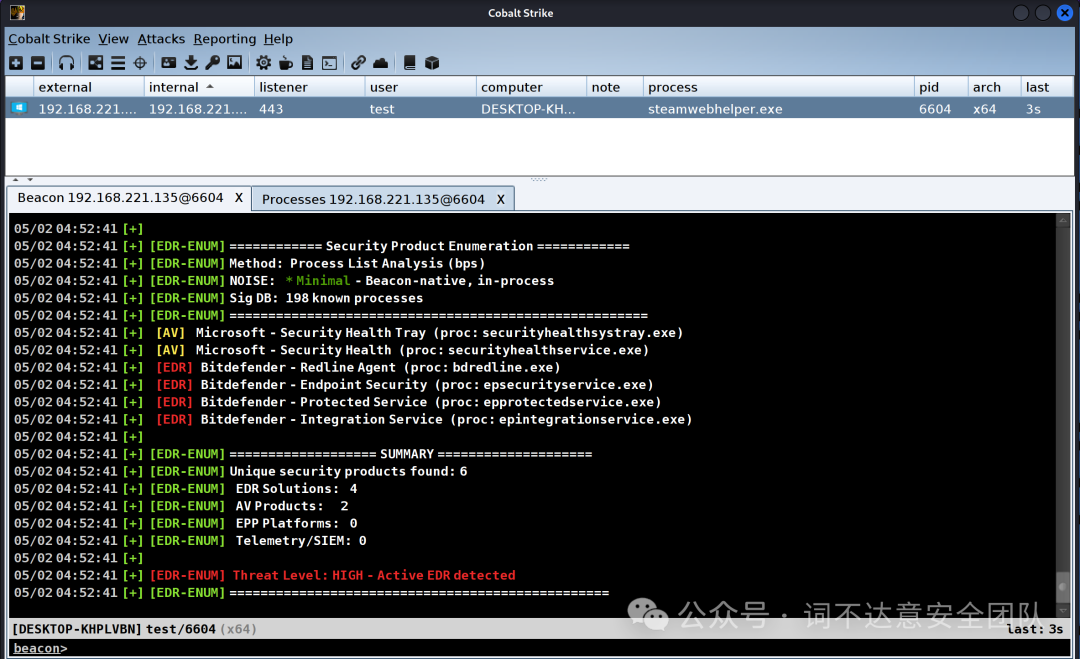The height and width of the screenshot is (659, 1080).
Task: Close the Beacon tab with its X
Action: click(239, 198)
